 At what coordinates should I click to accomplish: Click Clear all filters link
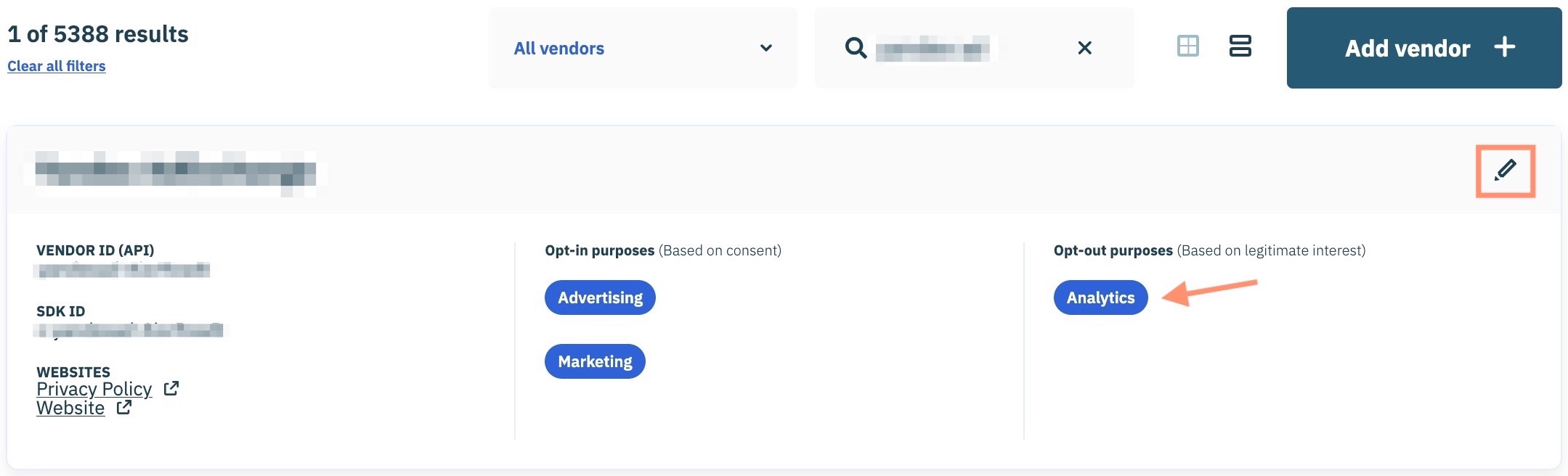click(x=57, y=66)
